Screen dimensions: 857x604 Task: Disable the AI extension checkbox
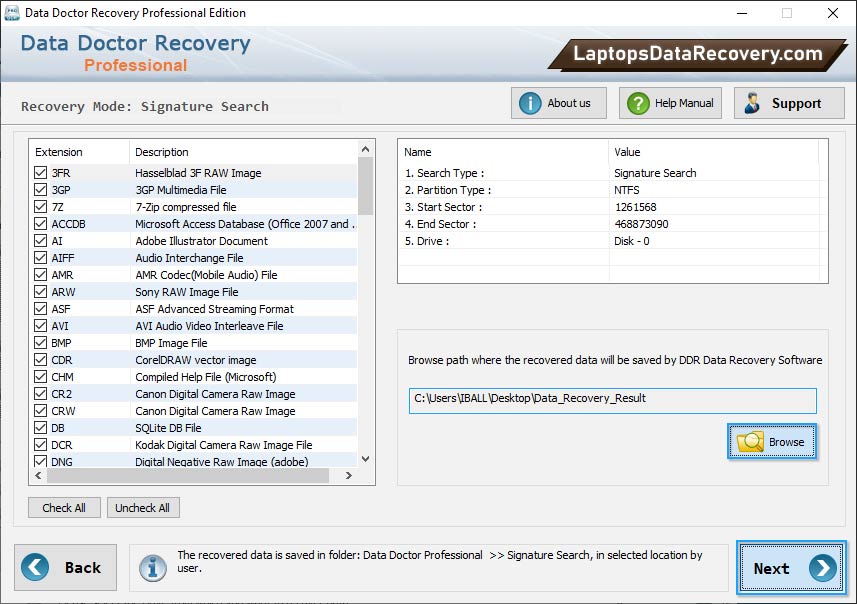click(x=40, y=241)
